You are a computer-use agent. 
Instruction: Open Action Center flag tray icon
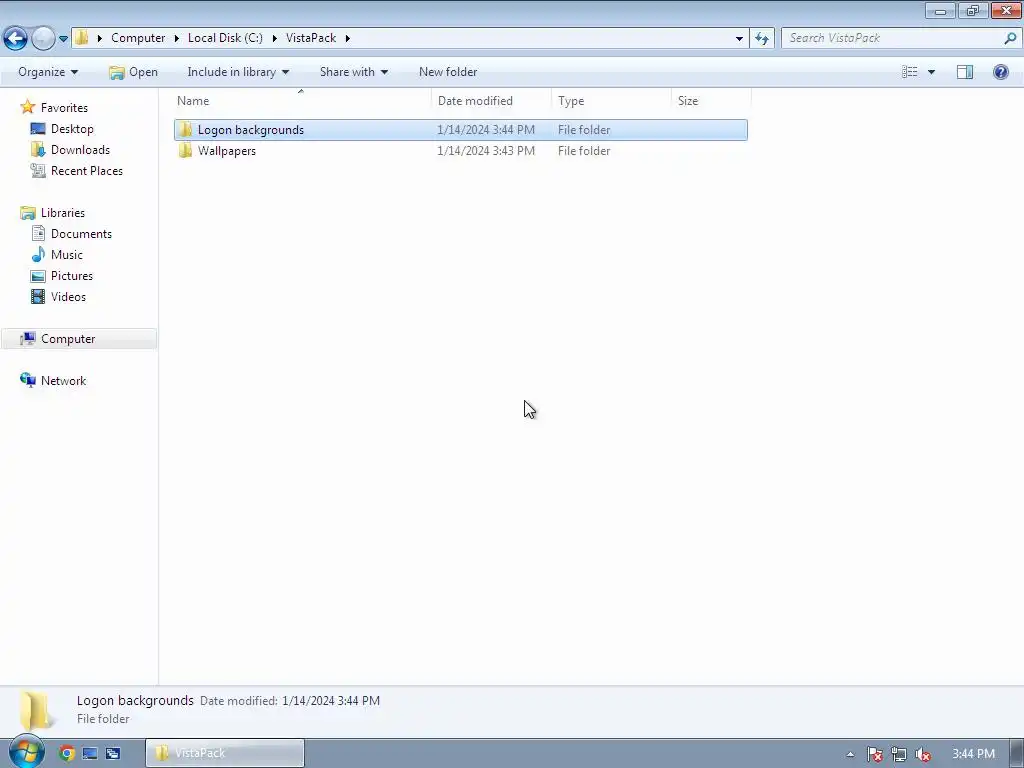click(x=875, y=754)
